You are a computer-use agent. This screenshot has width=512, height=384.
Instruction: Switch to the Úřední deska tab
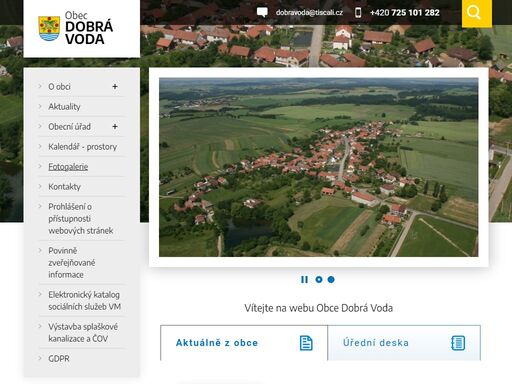click(404, 343)
